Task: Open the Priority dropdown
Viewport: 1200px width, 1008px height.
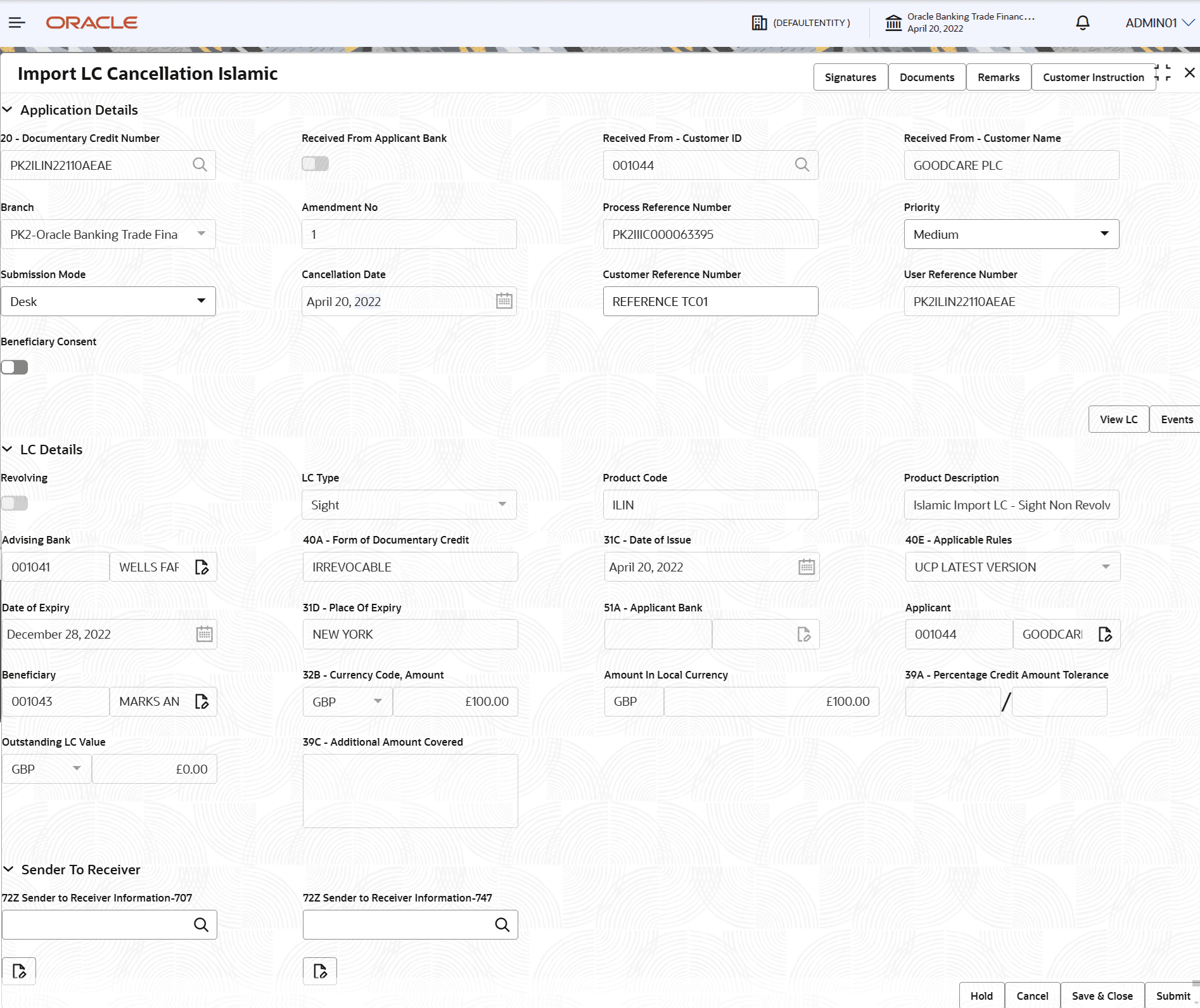Action: click(x=1105, y=234)
